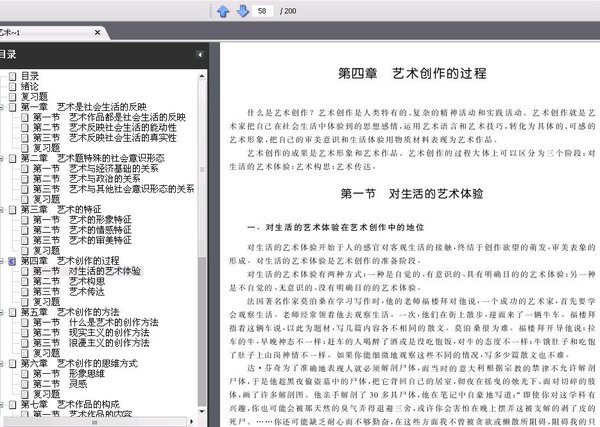
Task: Open 第一节 艺术与经济基础的关系
Action: click(96, 168)
